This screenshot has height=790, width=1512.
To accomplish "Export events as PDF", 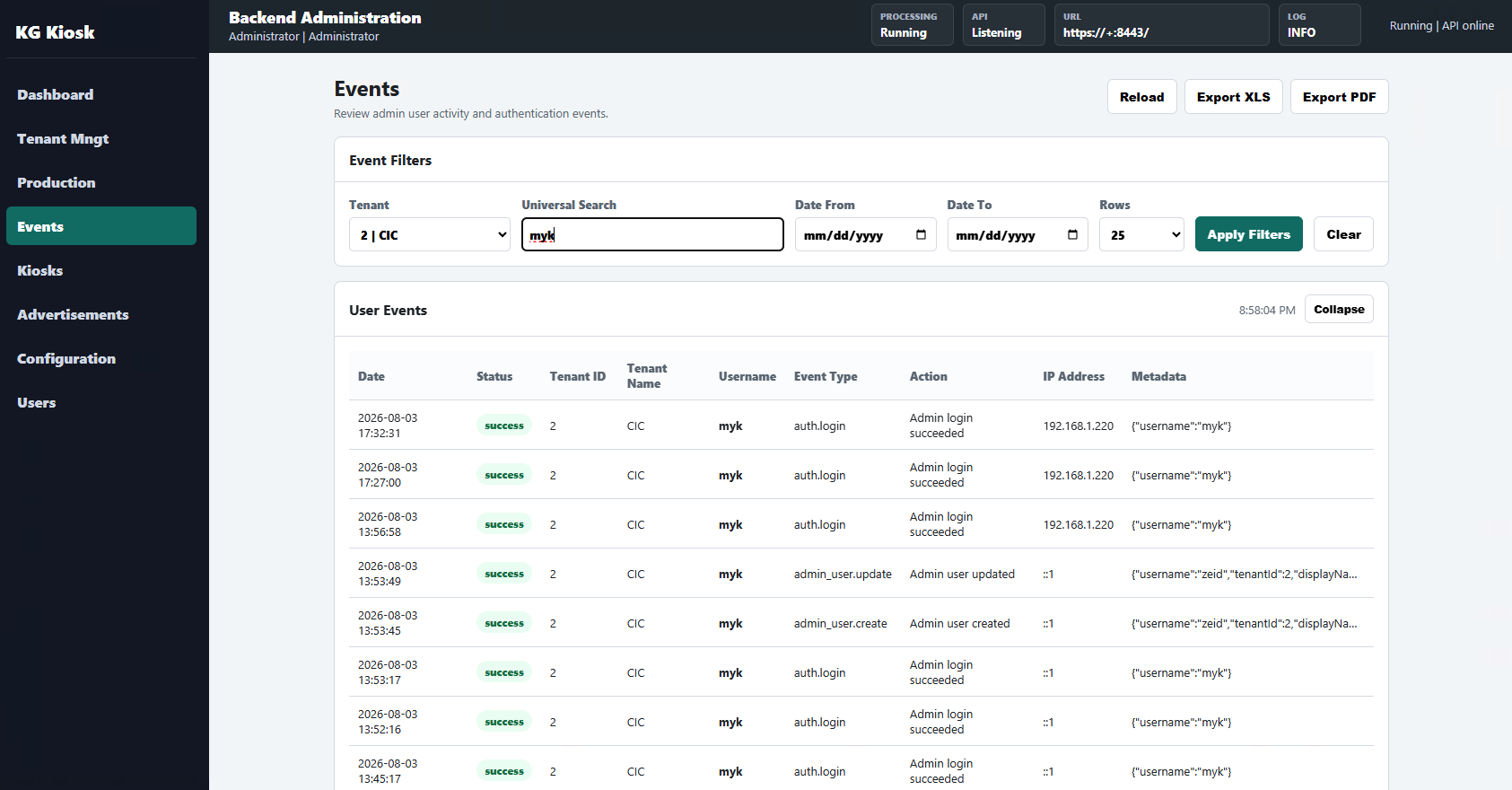I will (1339, 97).
